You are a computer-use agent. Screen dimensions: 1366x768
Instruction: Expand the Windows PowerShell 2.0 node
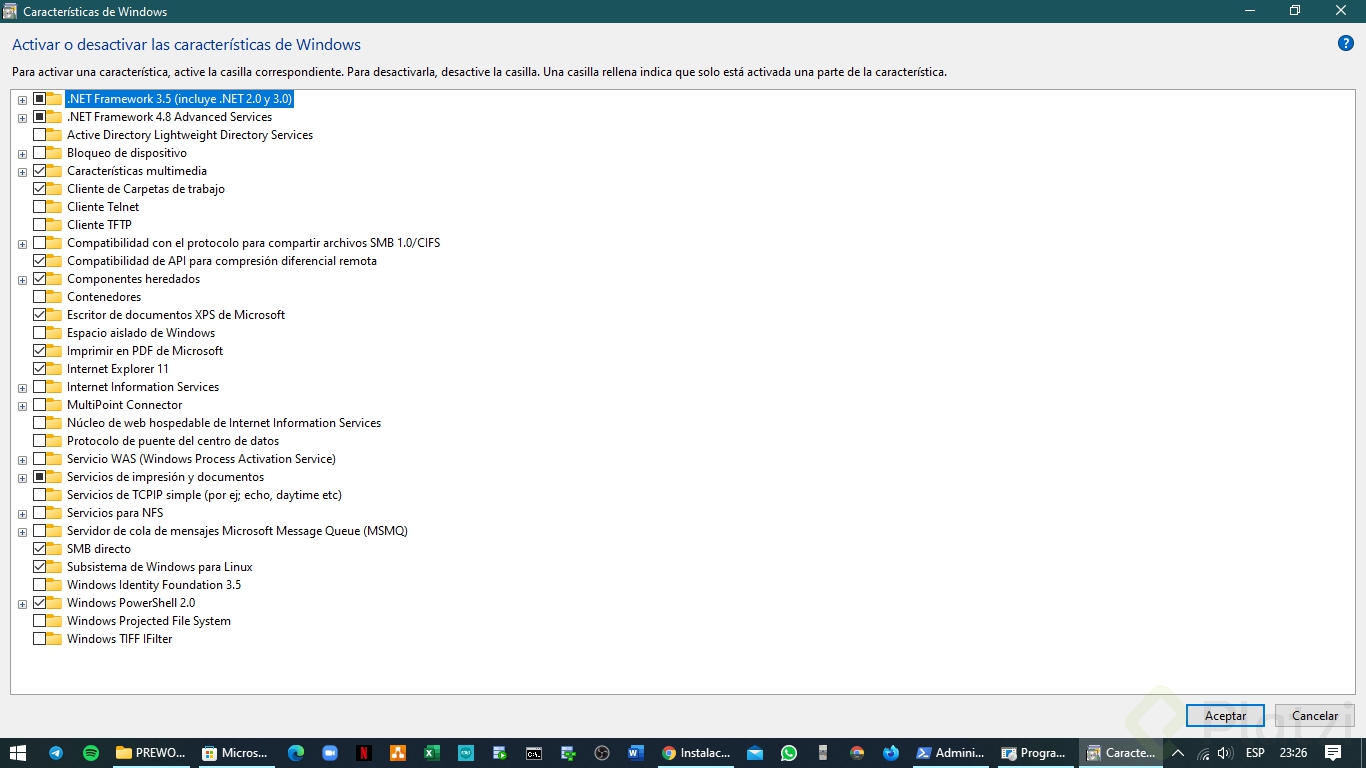22,604
